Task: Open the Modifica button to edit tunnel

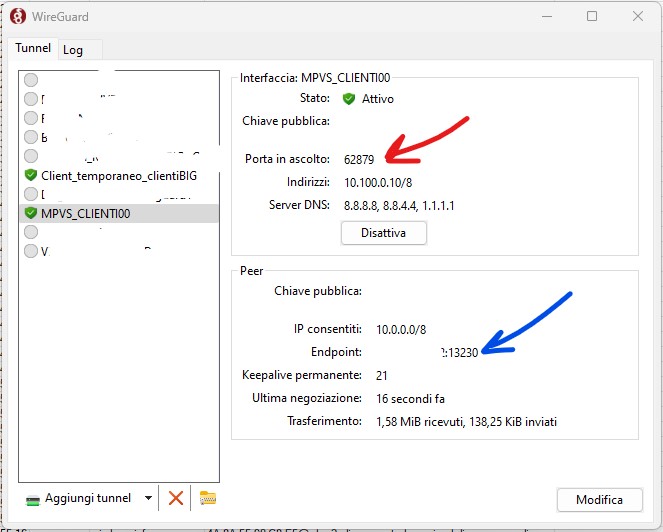Action: 600,500
